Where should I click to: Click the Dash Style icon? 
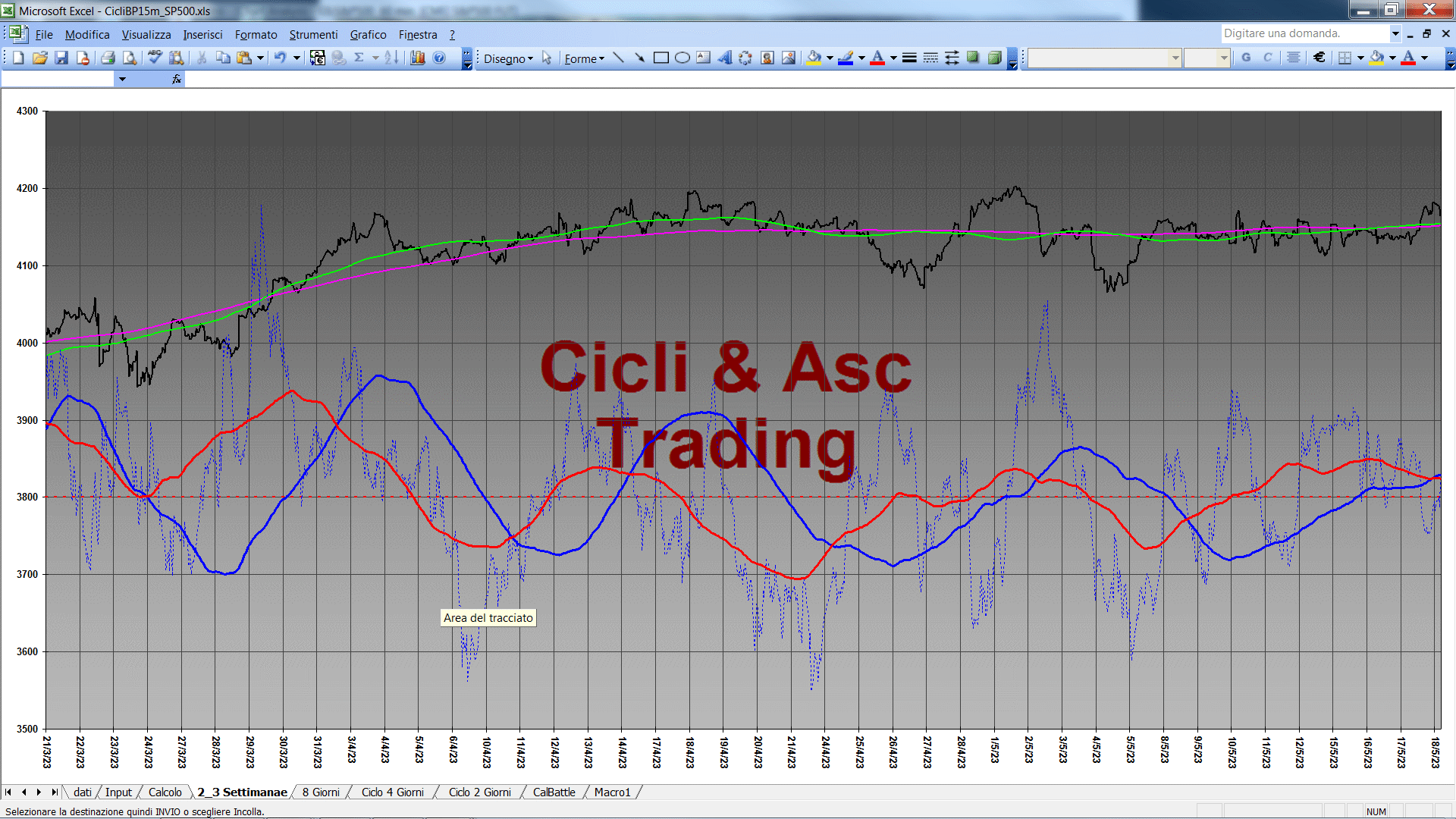tap(930, 58)
